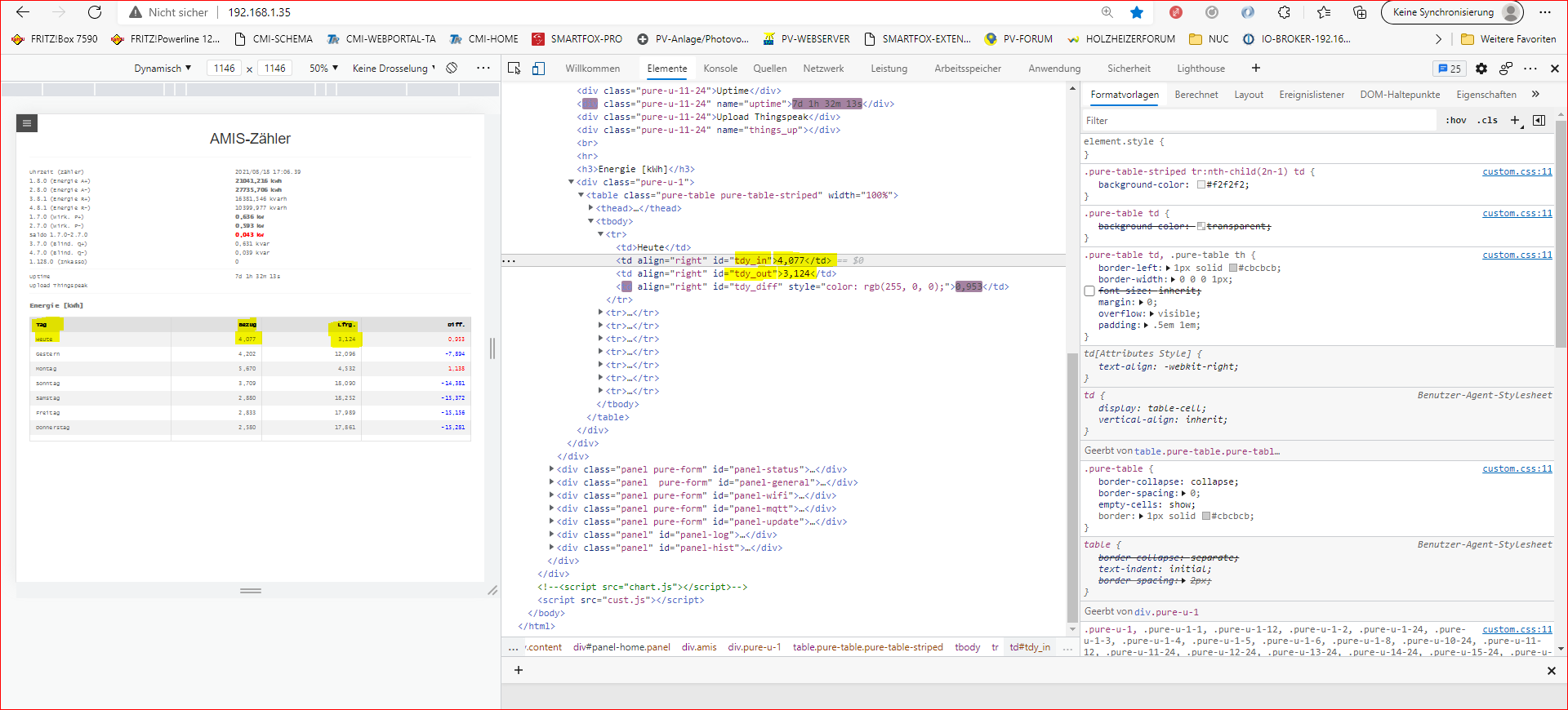Viewport: 1568px width, 710px height.
Task: Open the favorites list icon
Action: (x=1324, y=12)
